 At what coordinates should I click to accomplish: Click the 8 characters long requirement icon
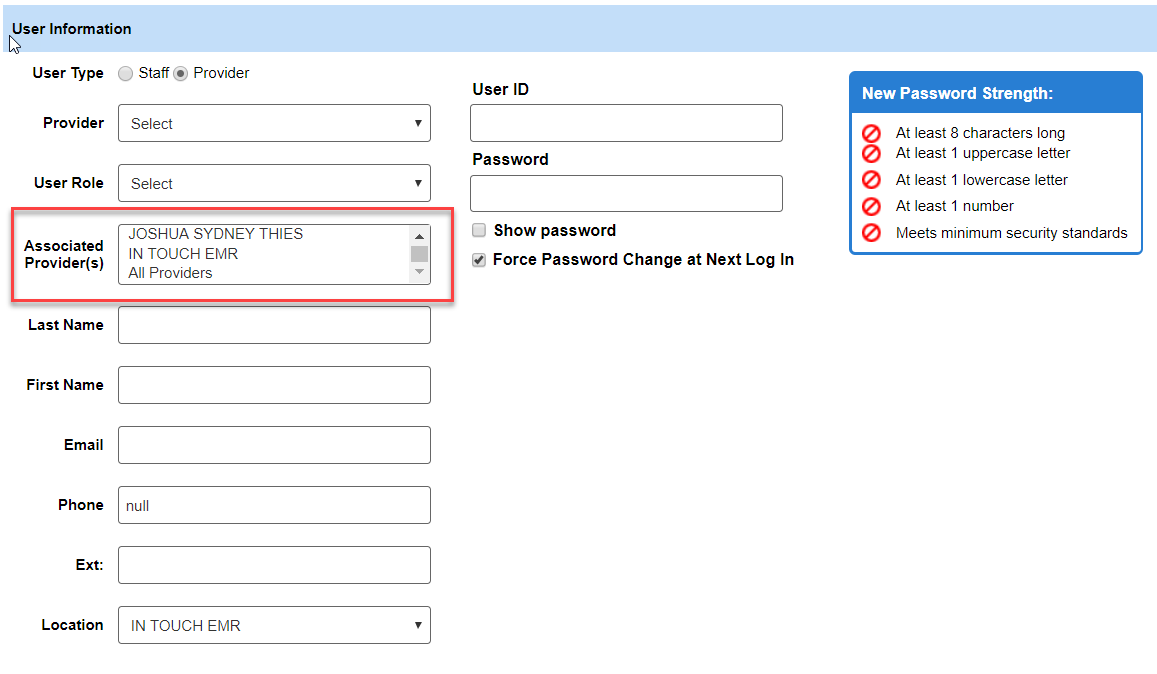coord(871,133)
